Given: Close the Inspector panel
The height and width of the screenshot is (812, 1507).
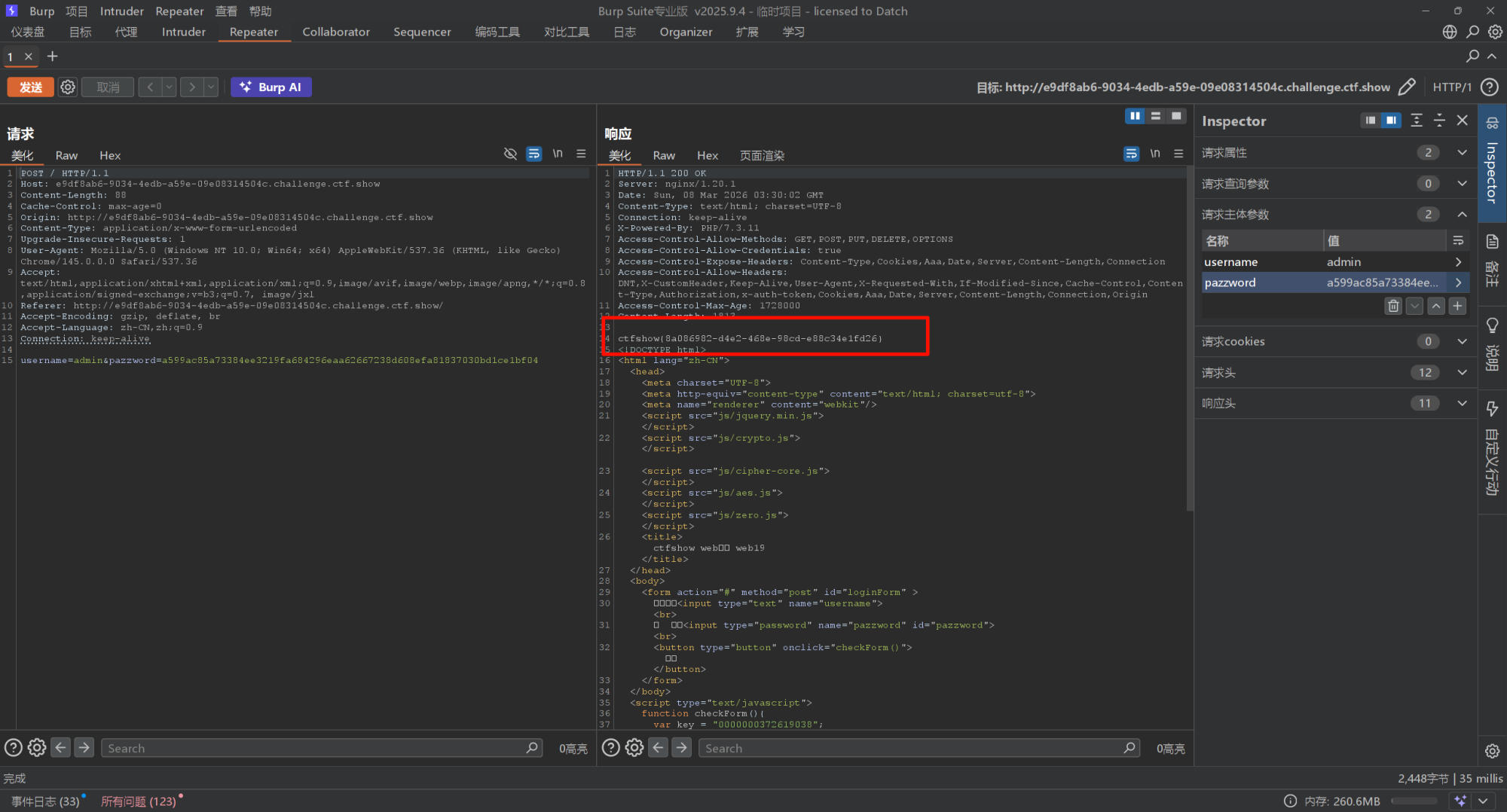Looking at the screenshot, I should point(1463,121).
